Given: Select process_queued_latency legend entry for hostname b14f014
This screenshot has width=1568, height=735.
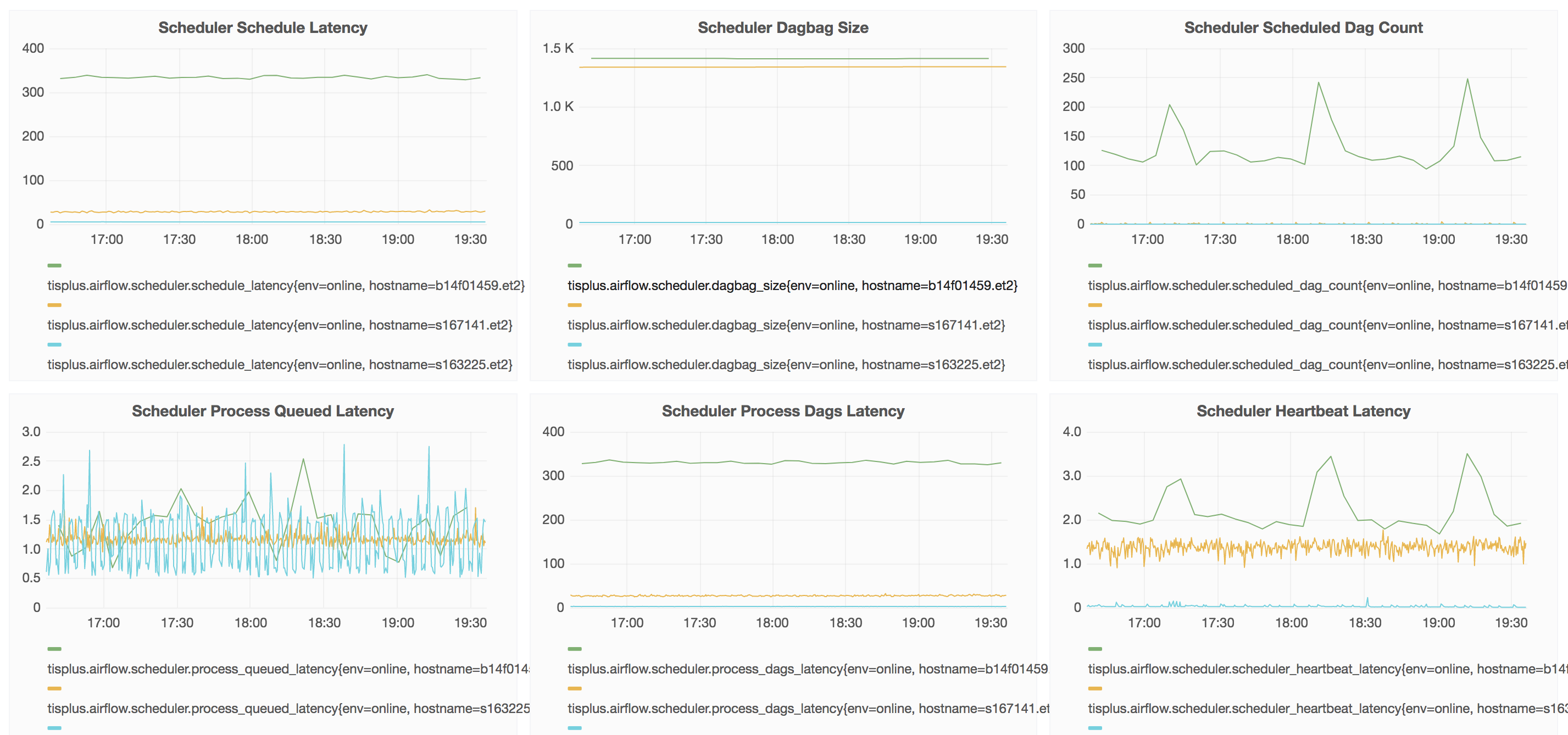Looking at the screenshot, I should pos(288,669).
